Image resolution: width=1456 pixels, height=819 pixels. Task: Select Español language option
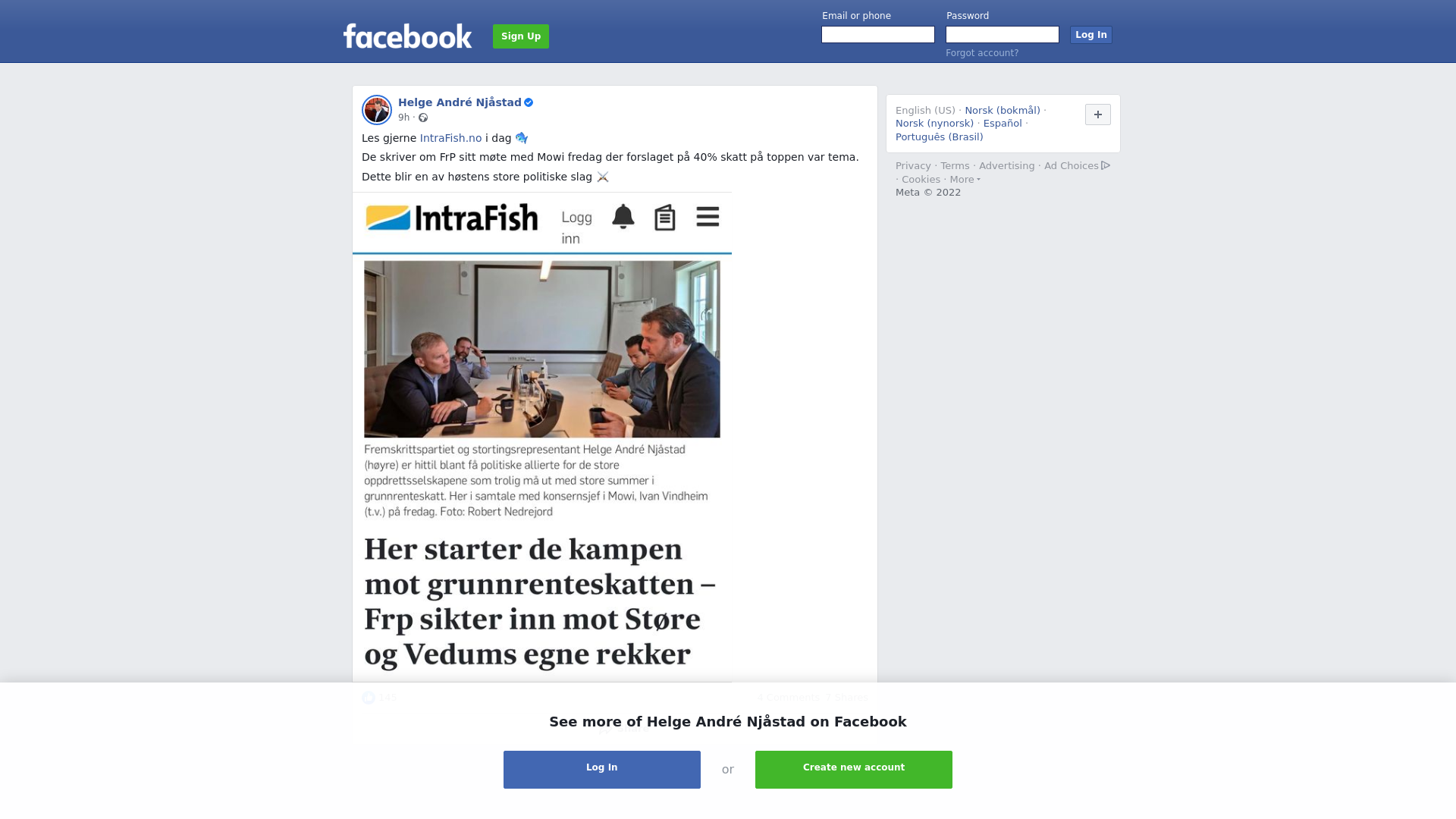[x=1003, y=124]
